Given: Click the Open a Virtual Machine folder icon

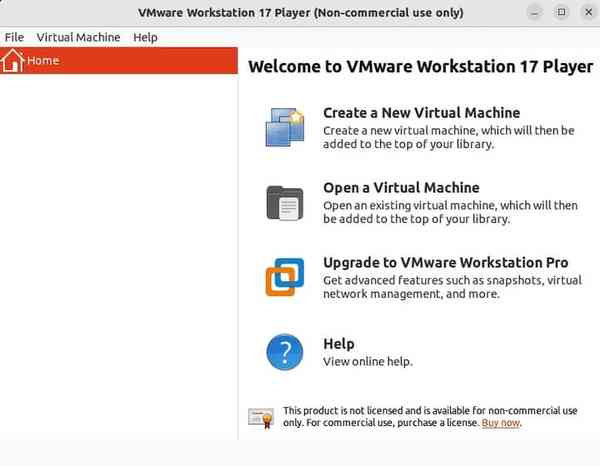Looking at the screenshot, I should click(x=285, y=203).
